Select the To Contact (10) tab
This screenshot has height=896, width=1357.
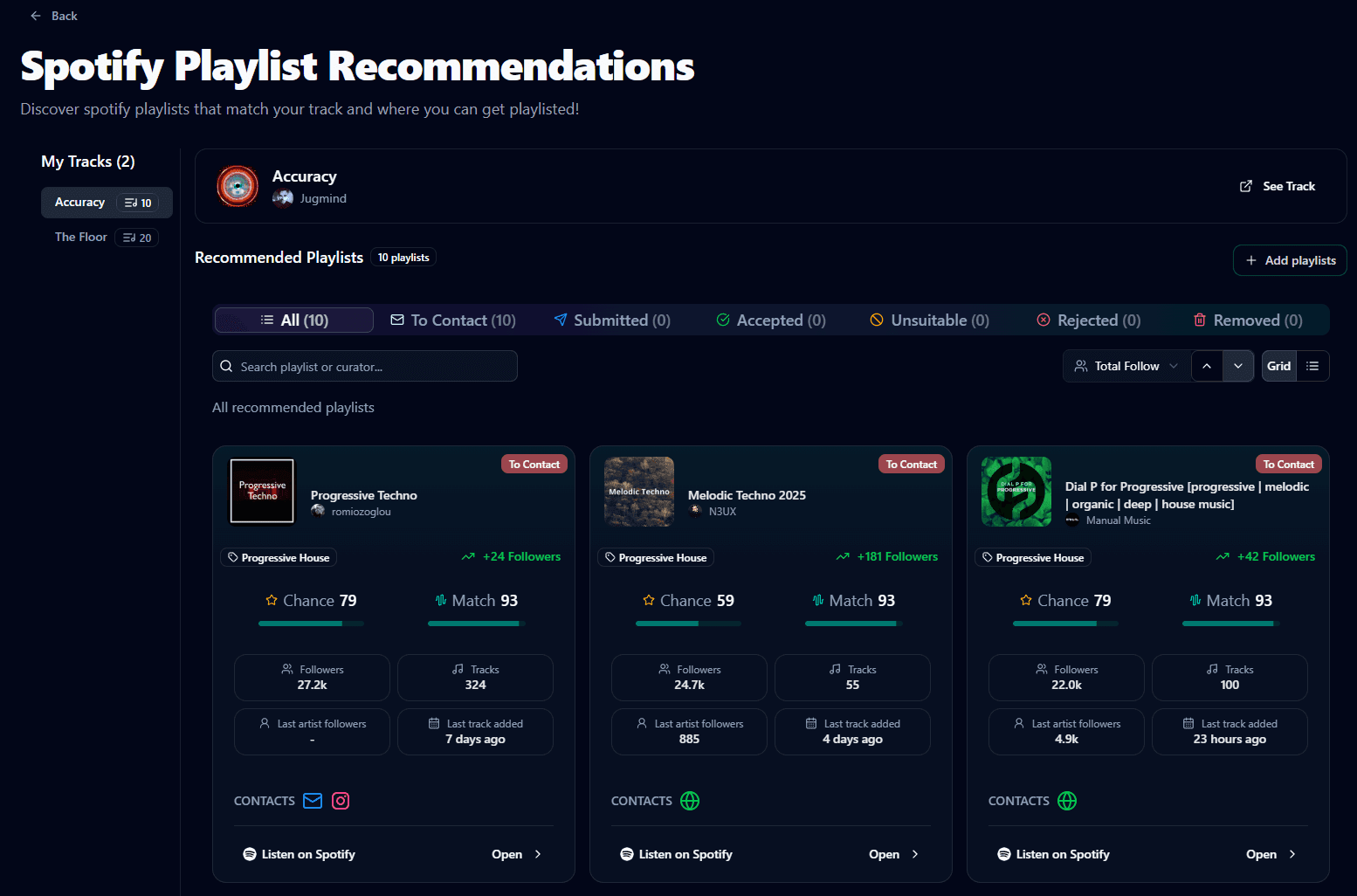[452, 320]
